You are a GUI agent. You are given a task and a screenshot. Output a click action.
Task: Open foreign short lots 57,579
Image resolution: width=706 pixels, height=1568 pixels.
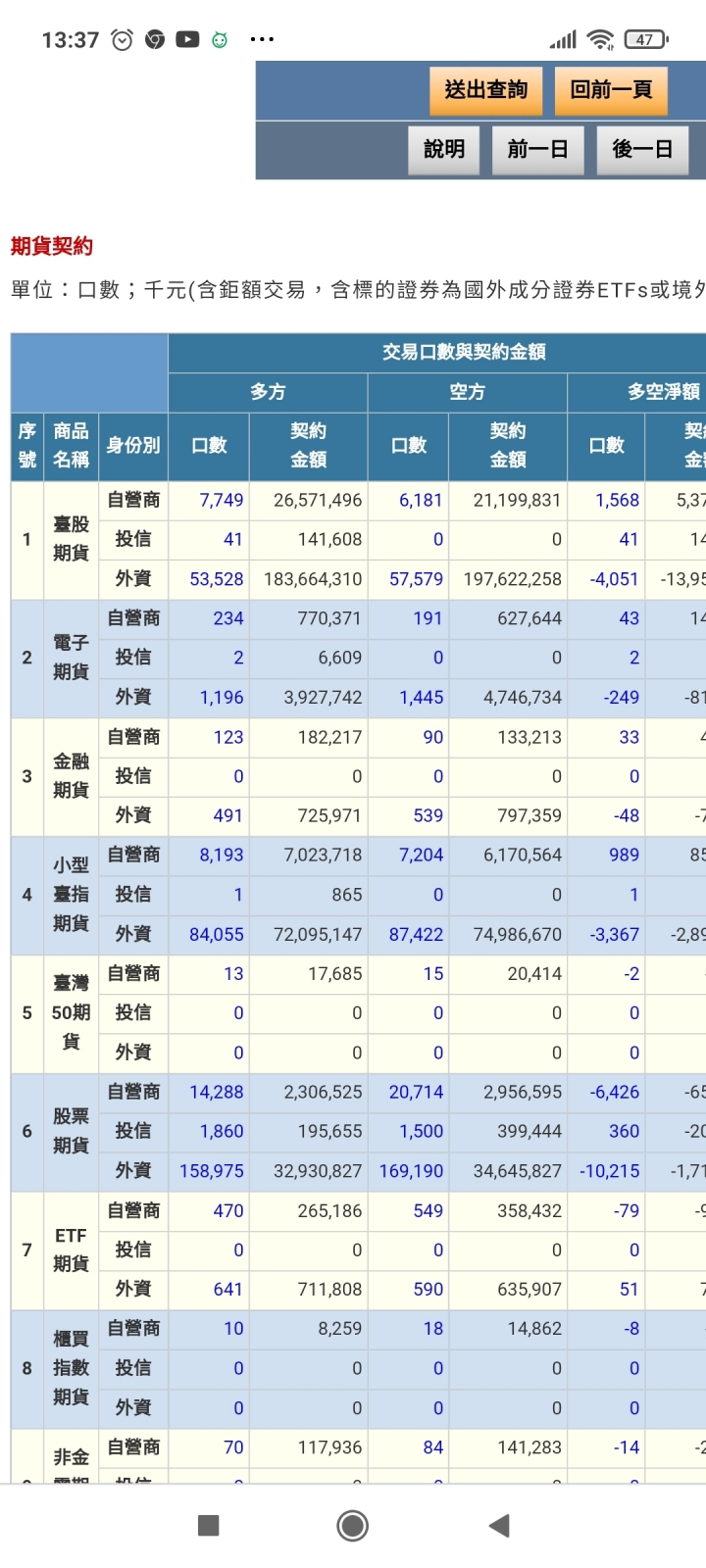416,579
